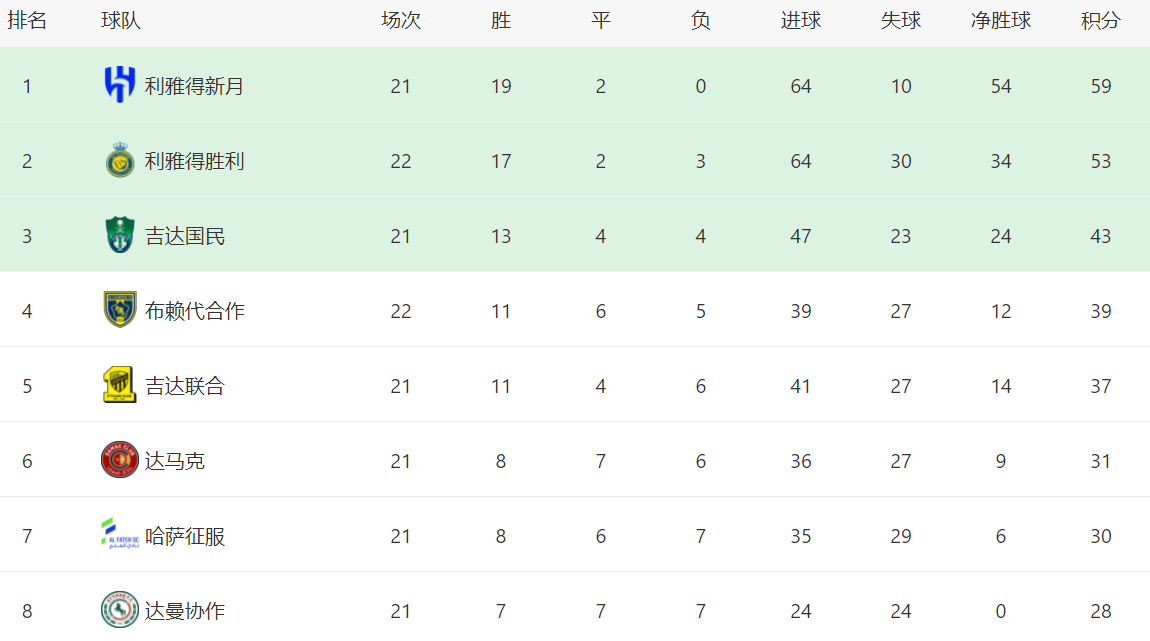The height and width of the screenshot is (641, 1150).
Task: Click the 净胜球 column header
Action: coord(1000,21)
